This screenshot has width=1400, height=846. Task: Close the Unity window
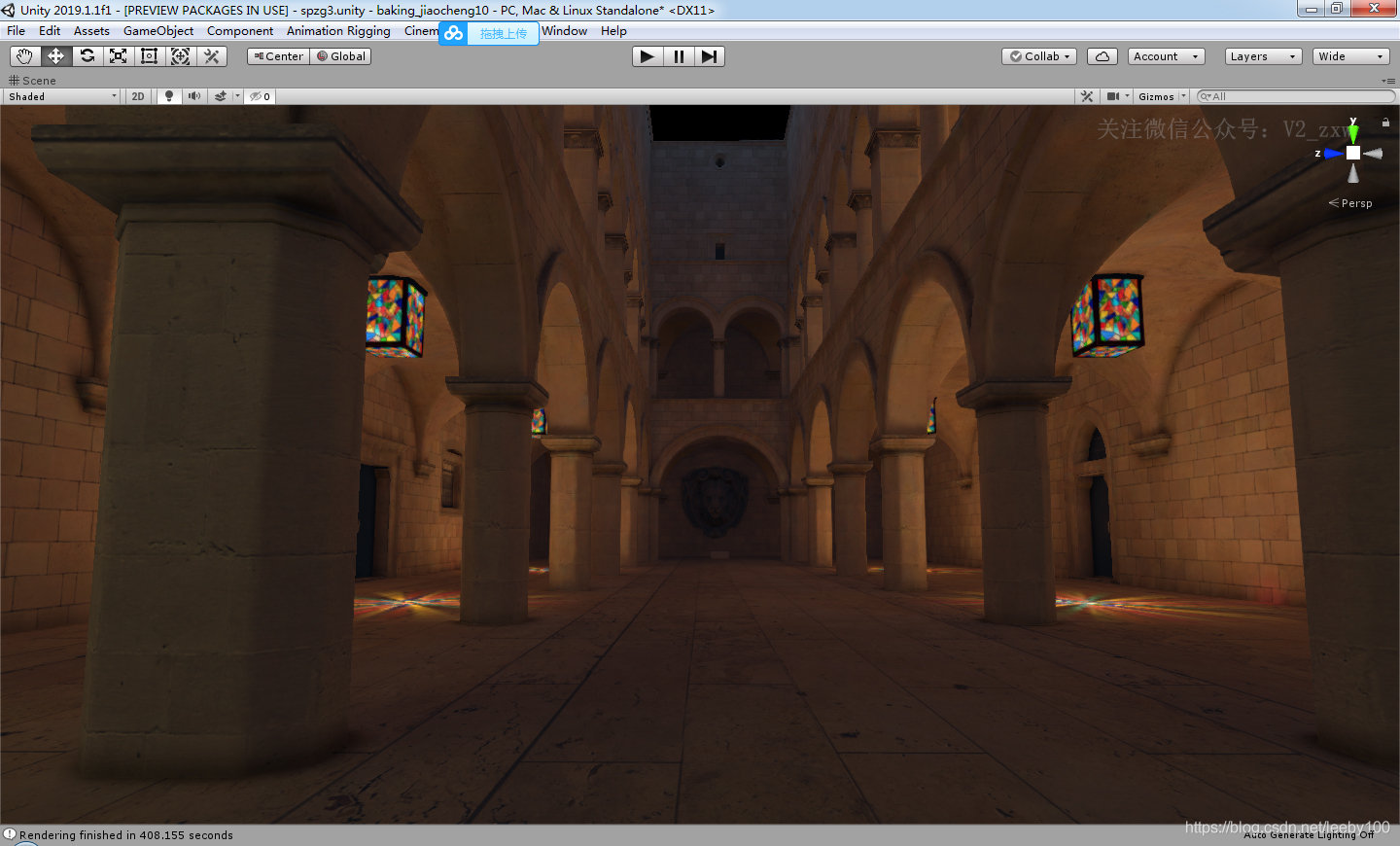(1375, 9)
